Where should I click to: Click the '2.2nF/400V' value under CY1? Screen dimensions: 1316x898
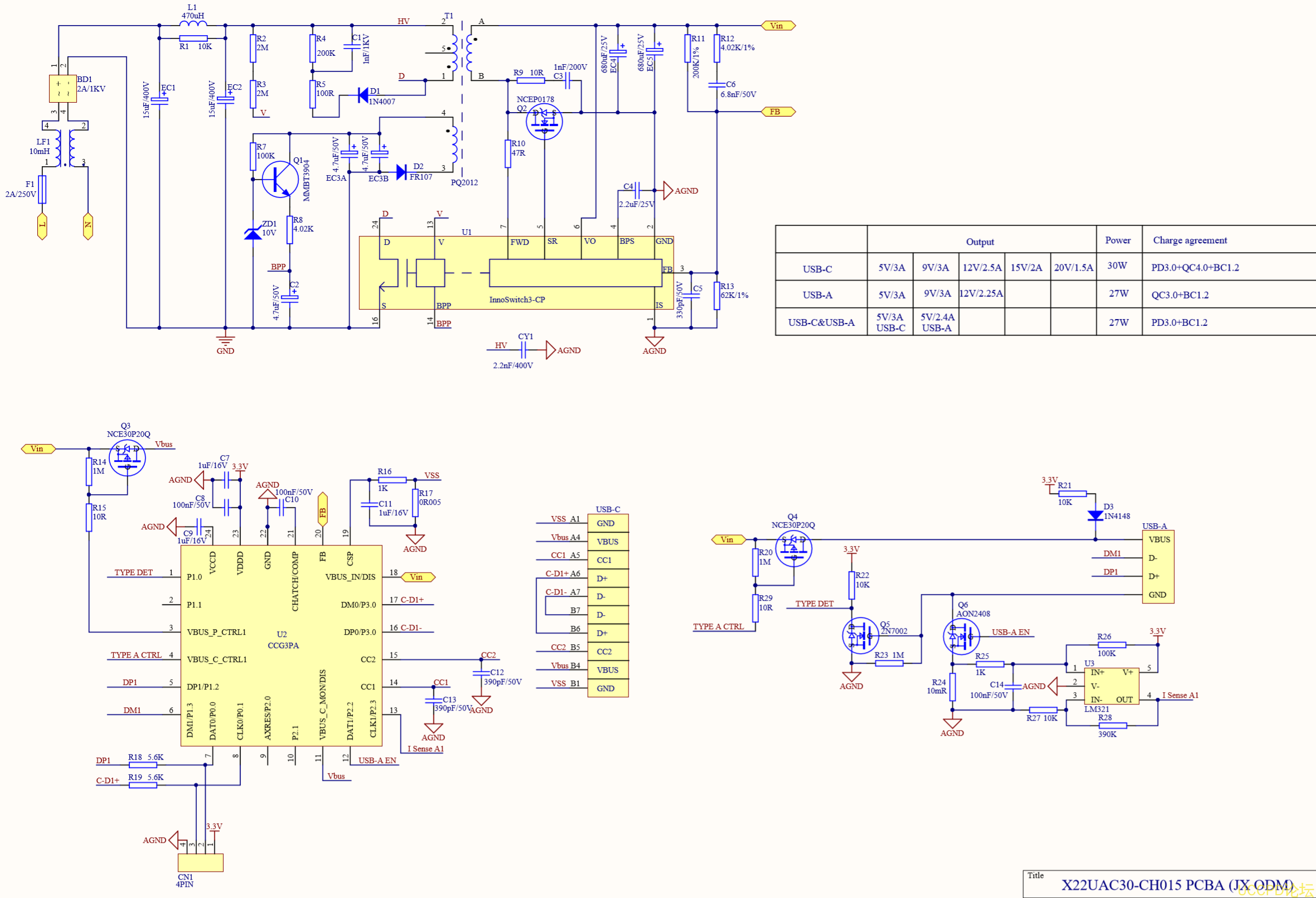point(512,365)
